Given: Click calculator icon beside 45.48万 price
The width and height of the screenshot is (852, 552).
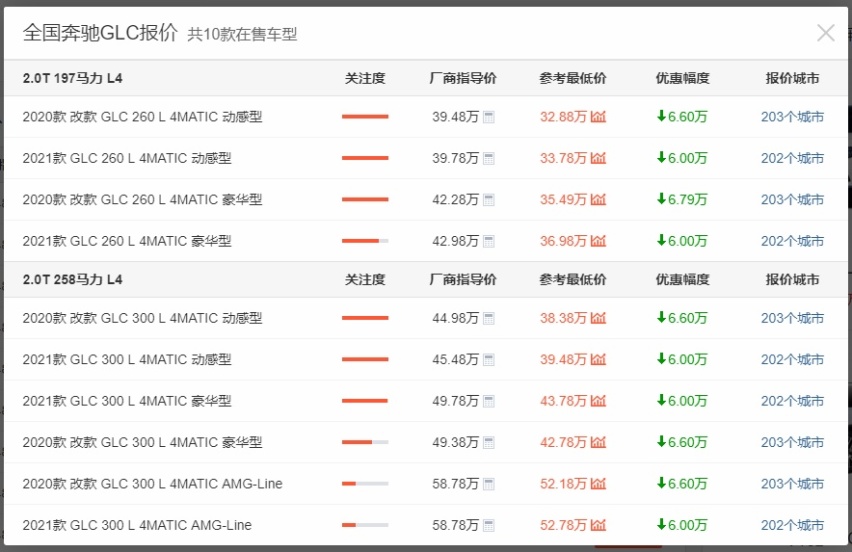Looking at the screenshot, I should coord(489,360).
